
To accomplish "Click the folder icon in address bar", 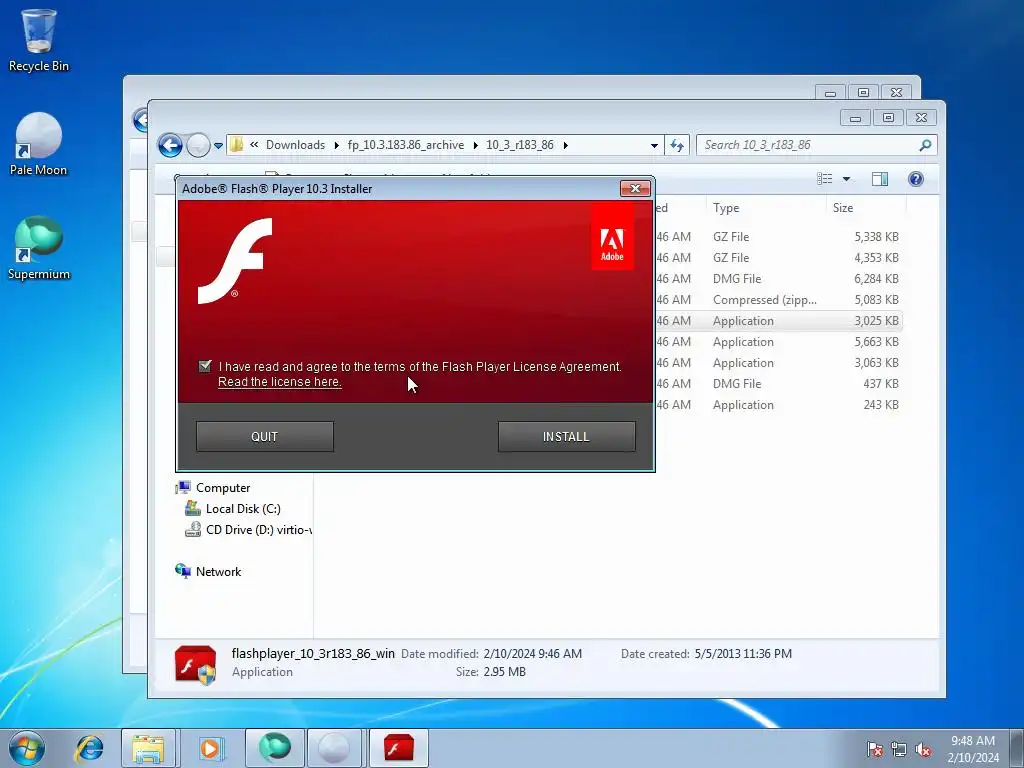I will (236, 144).
